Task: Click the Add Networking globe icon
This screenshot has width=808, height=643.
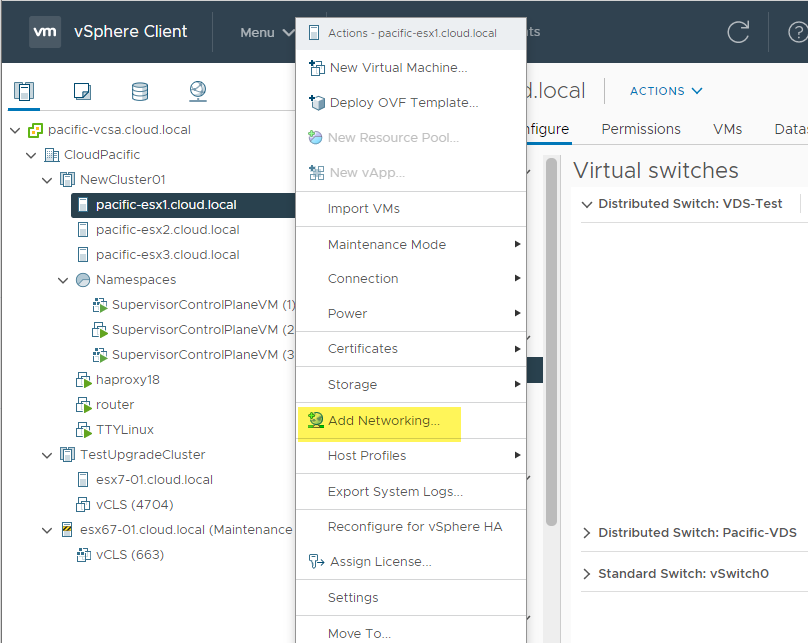Action: tap(315, 420)
